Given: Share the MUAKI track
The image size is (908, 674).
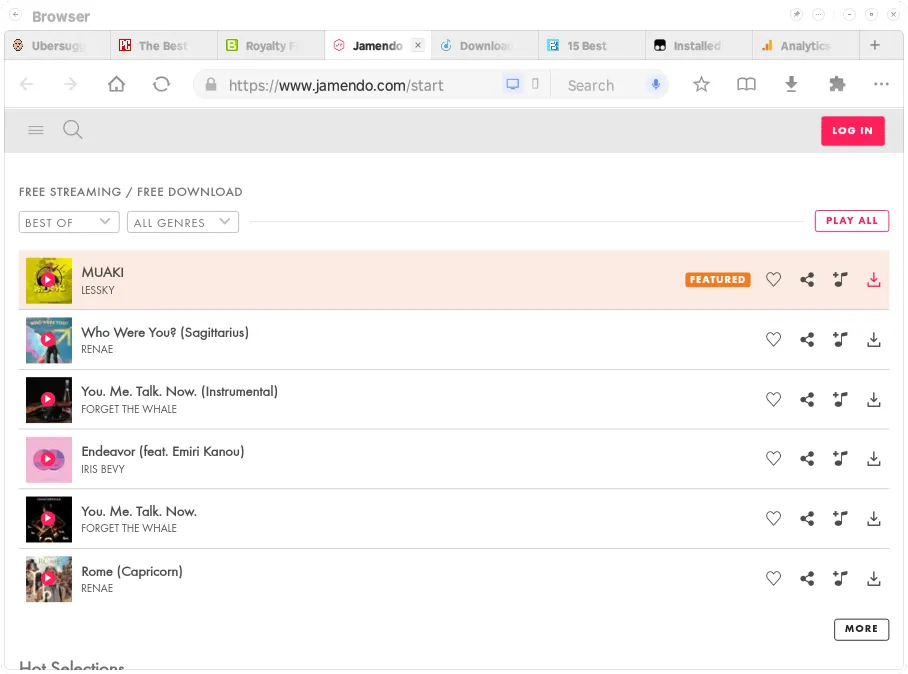Looking at the screenshot, I should [807, 280].
